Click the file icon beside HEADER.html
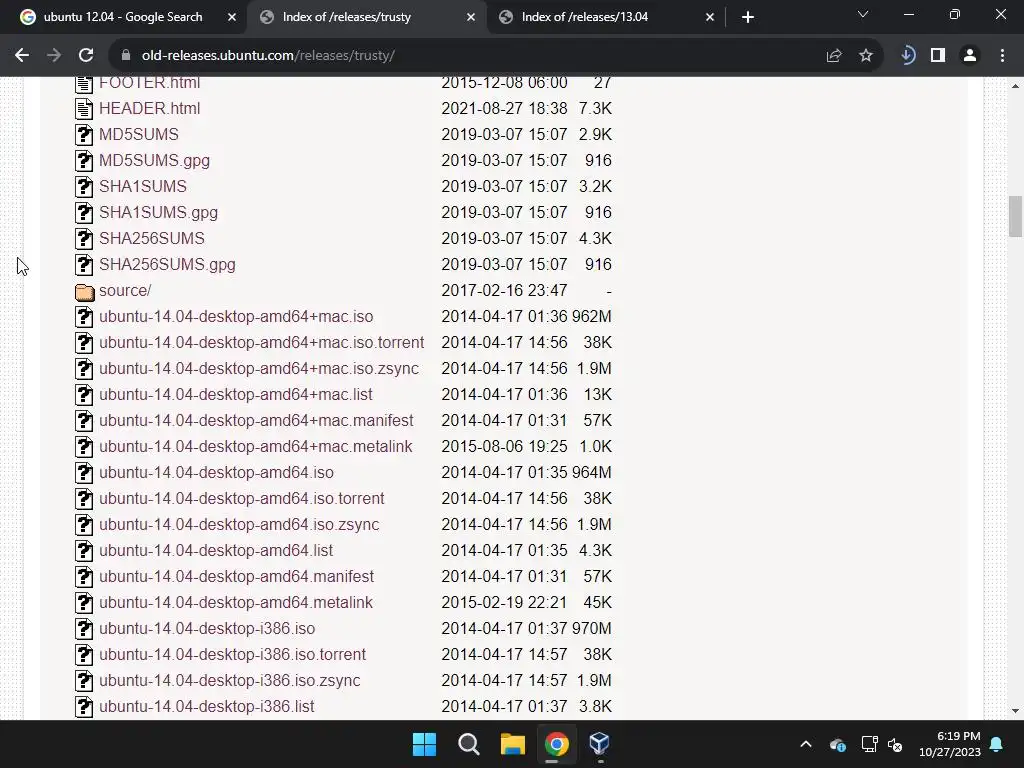 point(84,108)
